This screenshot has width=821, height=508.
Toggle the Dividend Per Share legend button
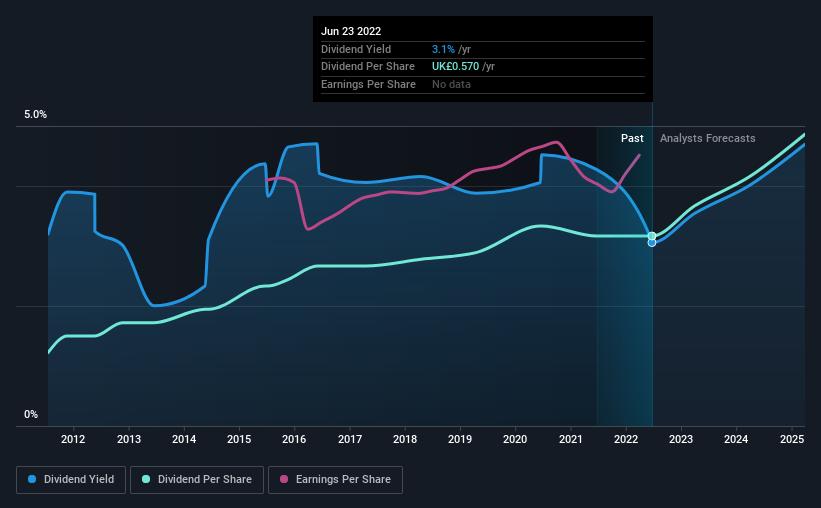pos(197,480)
